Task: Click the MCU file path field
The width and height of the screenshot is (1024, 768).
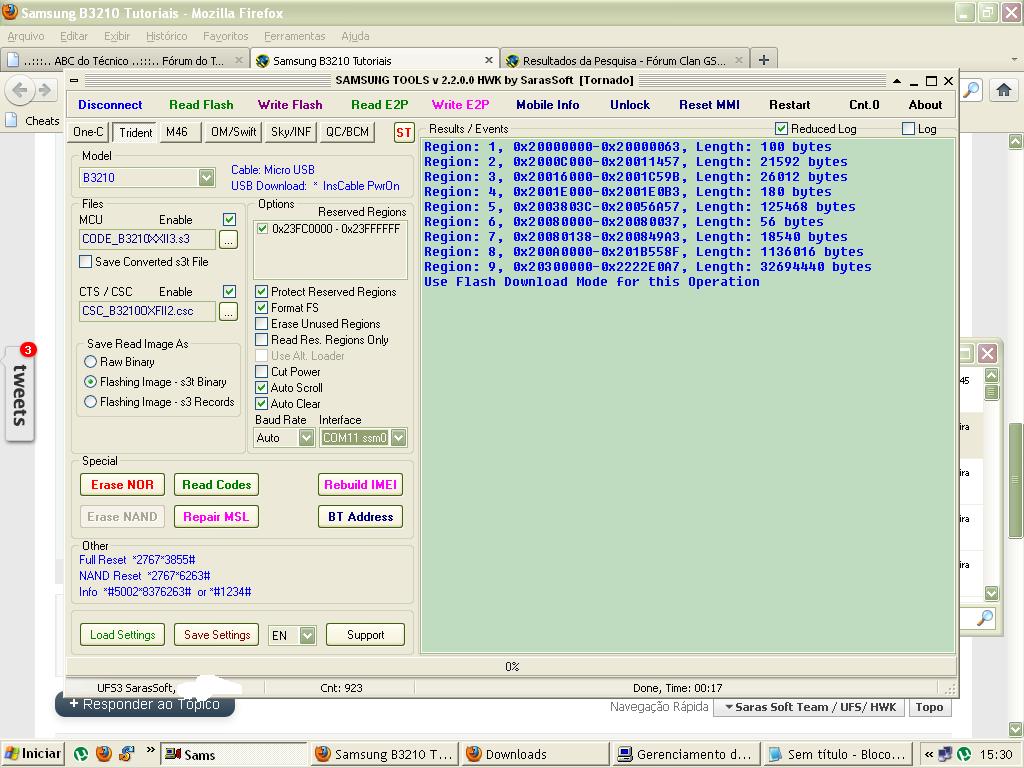Action: 147,239
